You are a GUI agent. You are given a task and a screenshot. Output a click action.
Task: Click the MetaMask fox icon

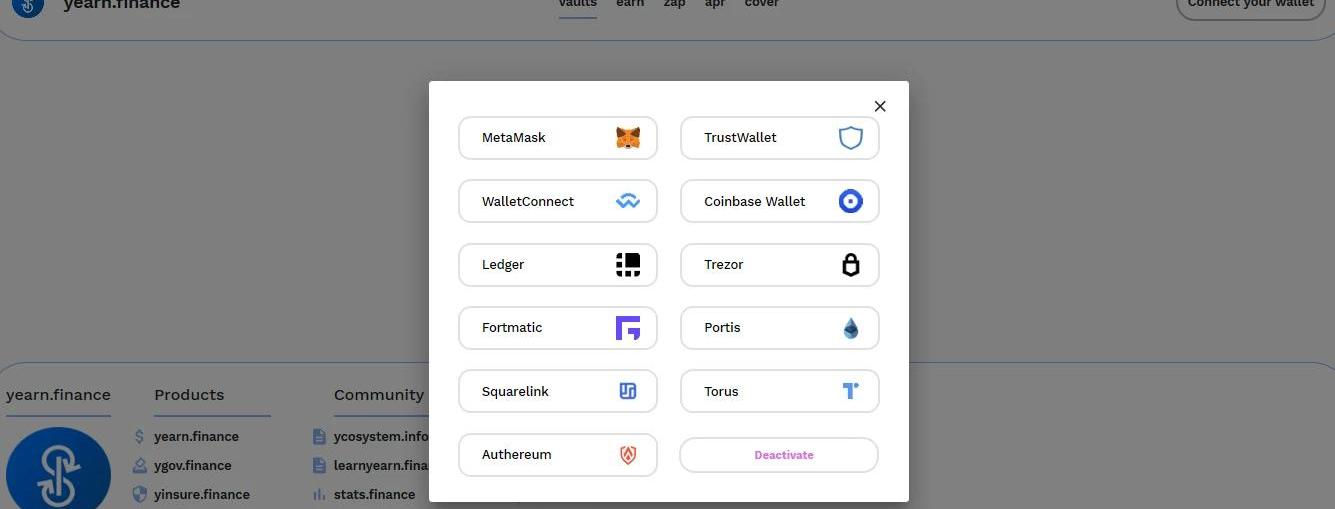point(628,138)
